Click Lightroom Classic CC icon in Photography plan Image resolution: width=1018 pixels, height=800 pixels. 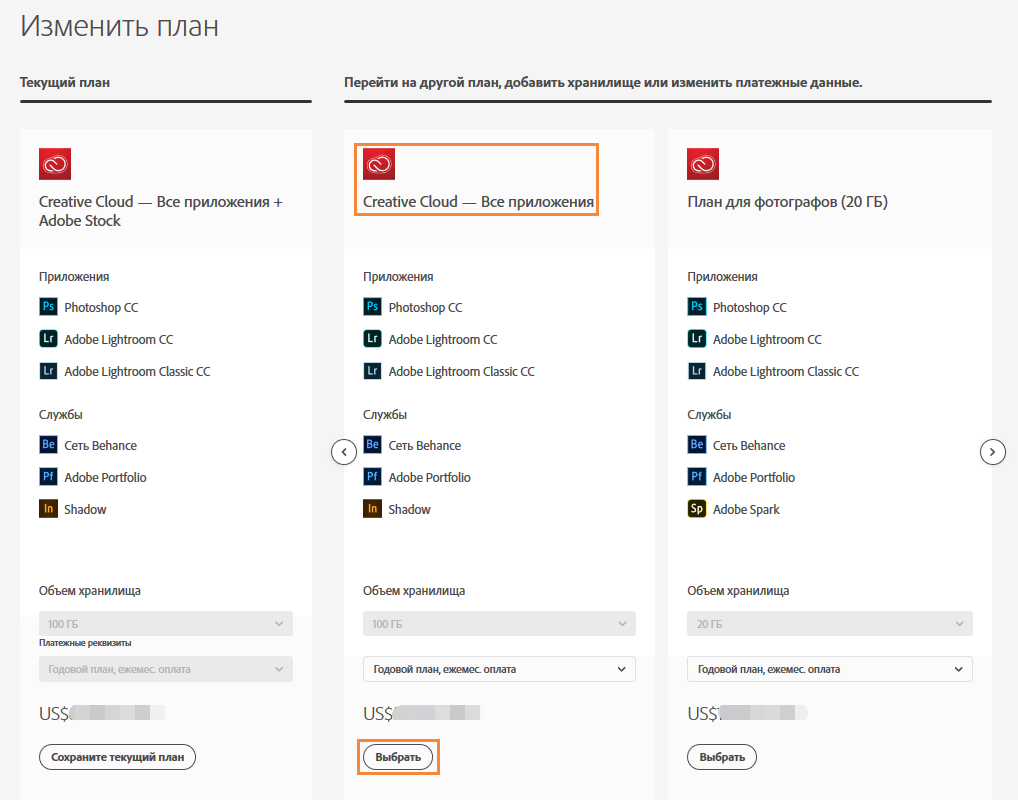click(697, 371)
